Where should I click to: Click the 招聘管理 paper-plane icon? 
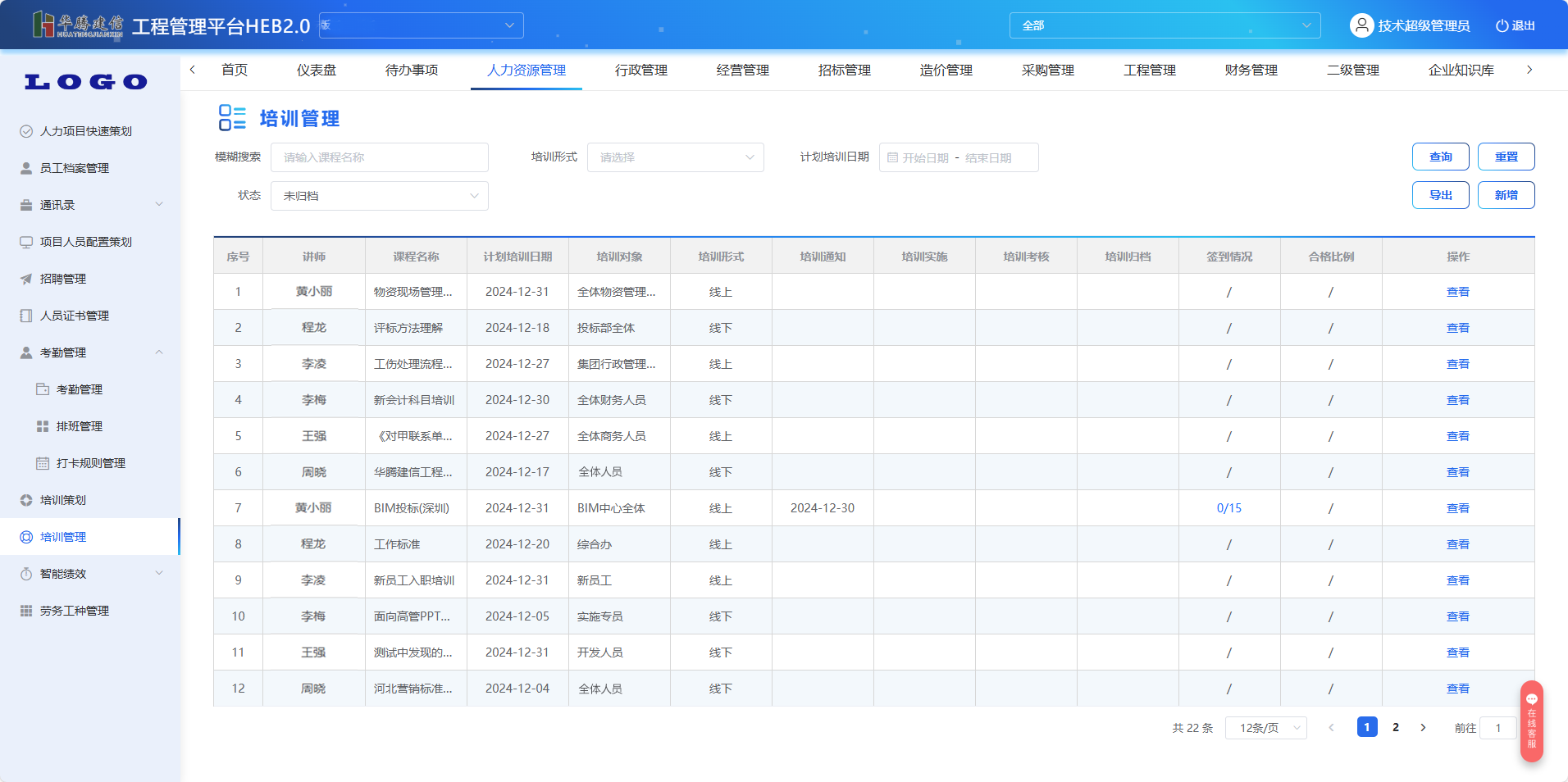pos(26,279)
